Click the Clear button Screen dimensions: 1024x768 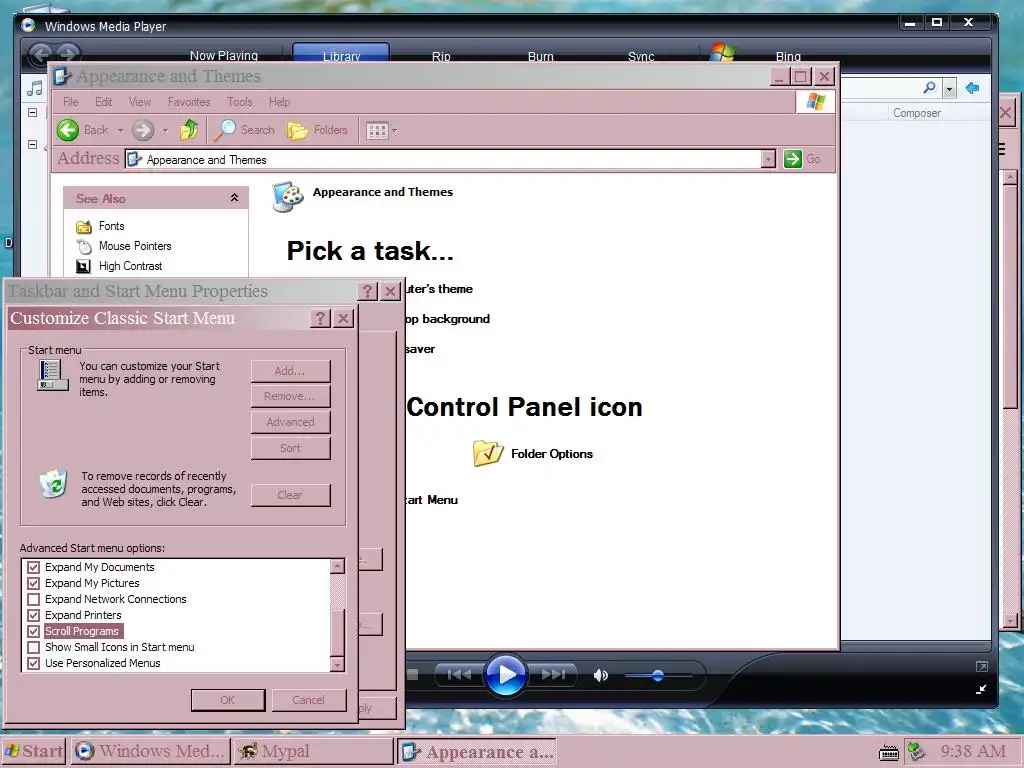pos(290,495)
